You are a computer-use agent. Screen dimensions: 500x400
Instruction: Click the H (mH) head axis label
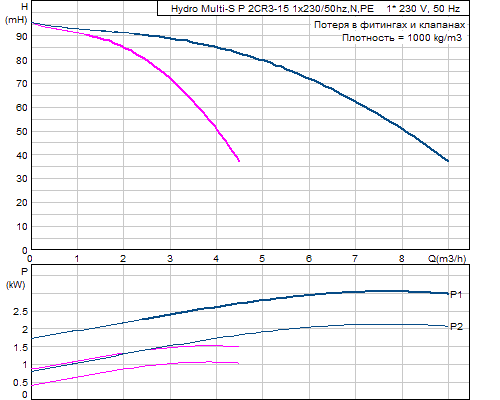pos(16,13)
